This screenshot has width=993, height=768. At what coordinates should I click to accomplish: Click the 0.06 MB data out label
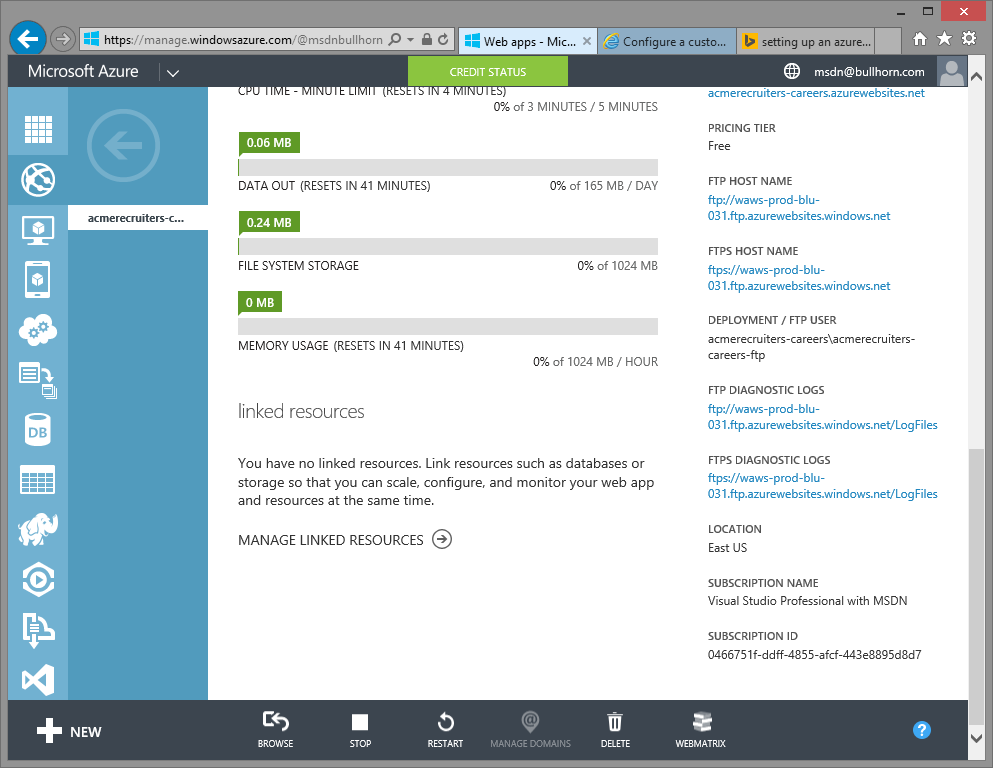(269, 142)
